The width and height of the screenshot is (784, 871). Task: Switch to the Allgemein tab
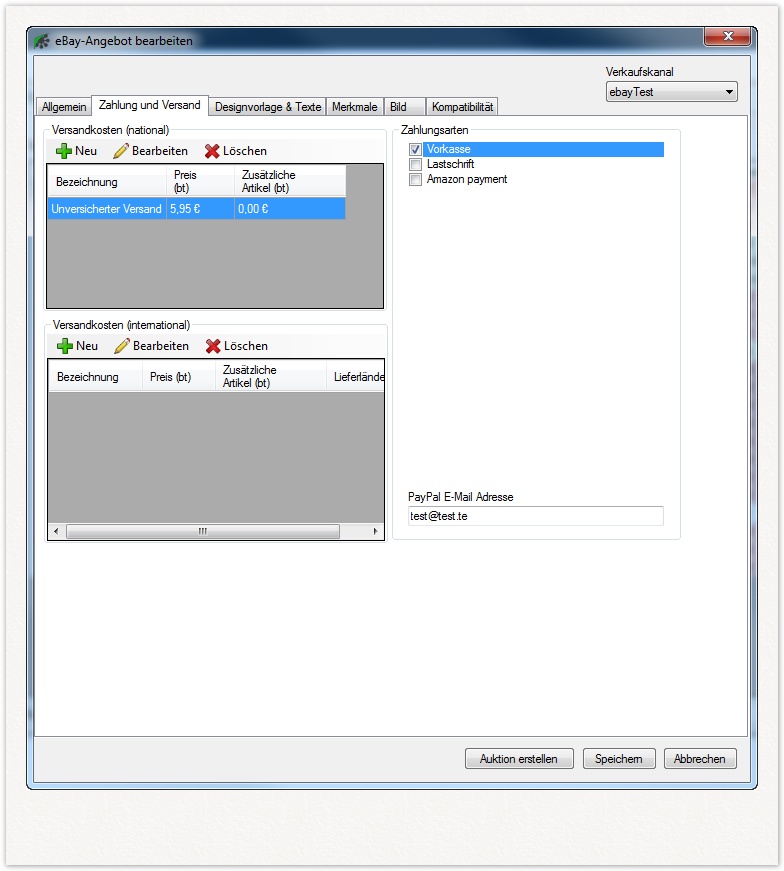64,107
